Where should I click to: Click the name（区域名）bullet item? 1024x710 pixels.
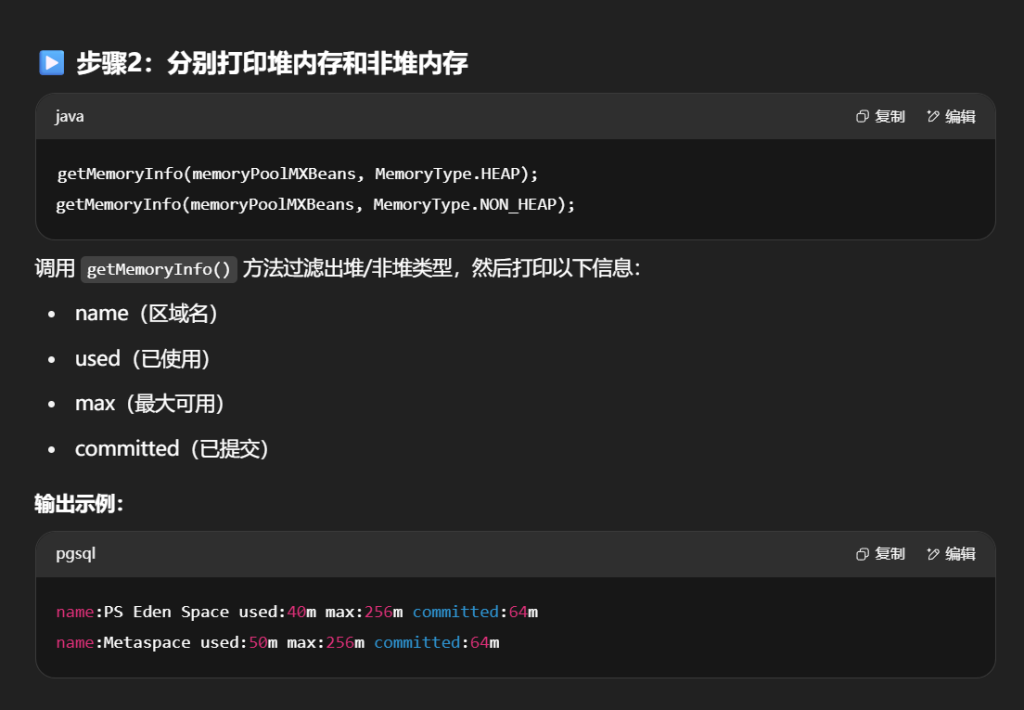coord(147,313)
